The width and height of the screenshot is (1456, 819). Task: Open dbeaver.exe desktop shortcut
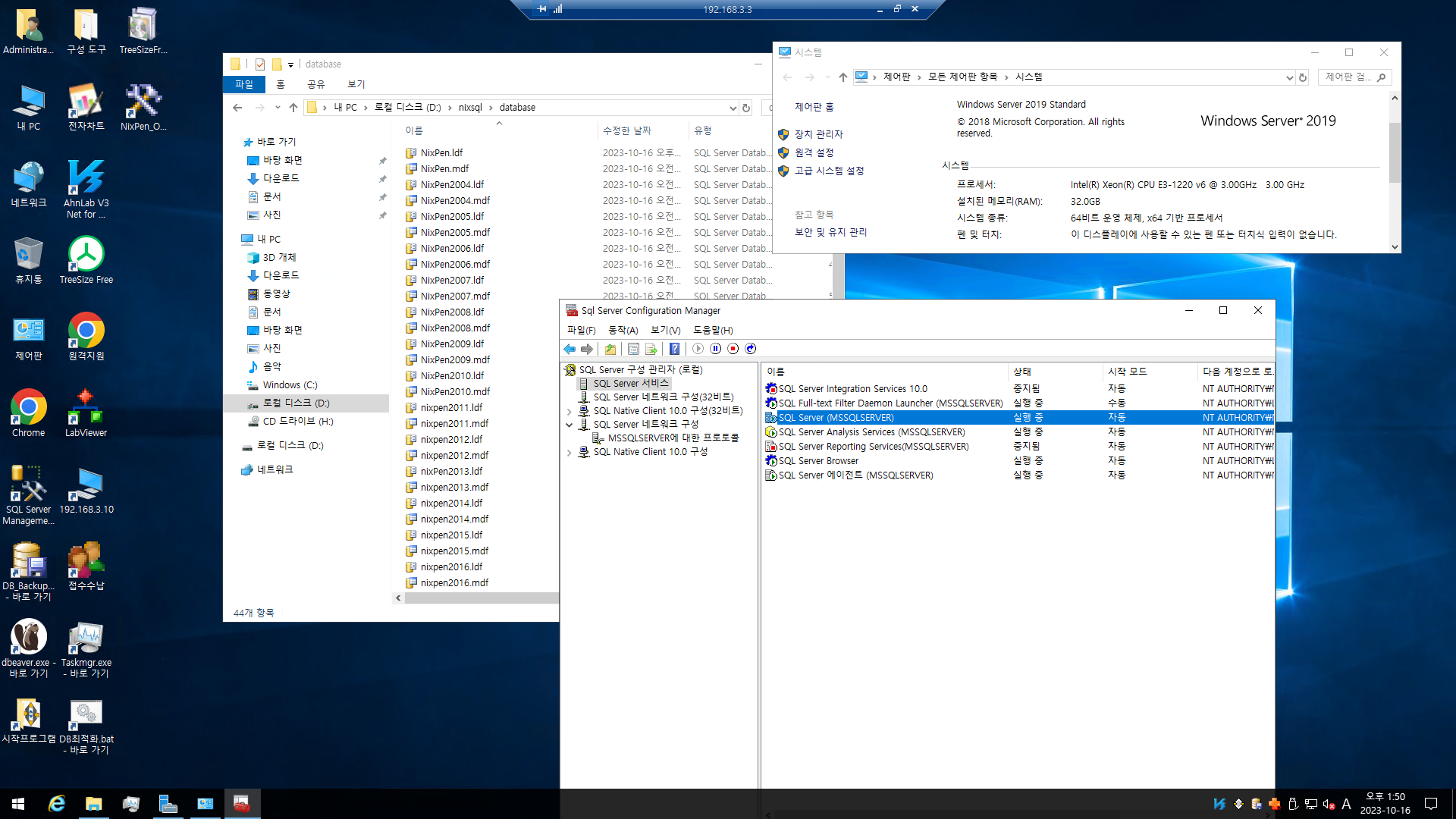pyautogui.click(x=28, y=648)
